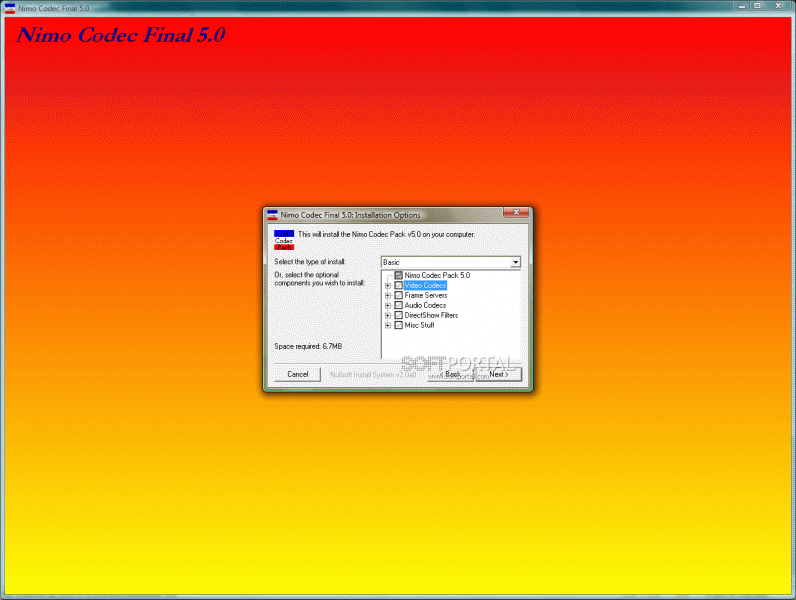Toggle the Misc Stuff checkbox
796x600 pixels.
[x=399, y=325]
